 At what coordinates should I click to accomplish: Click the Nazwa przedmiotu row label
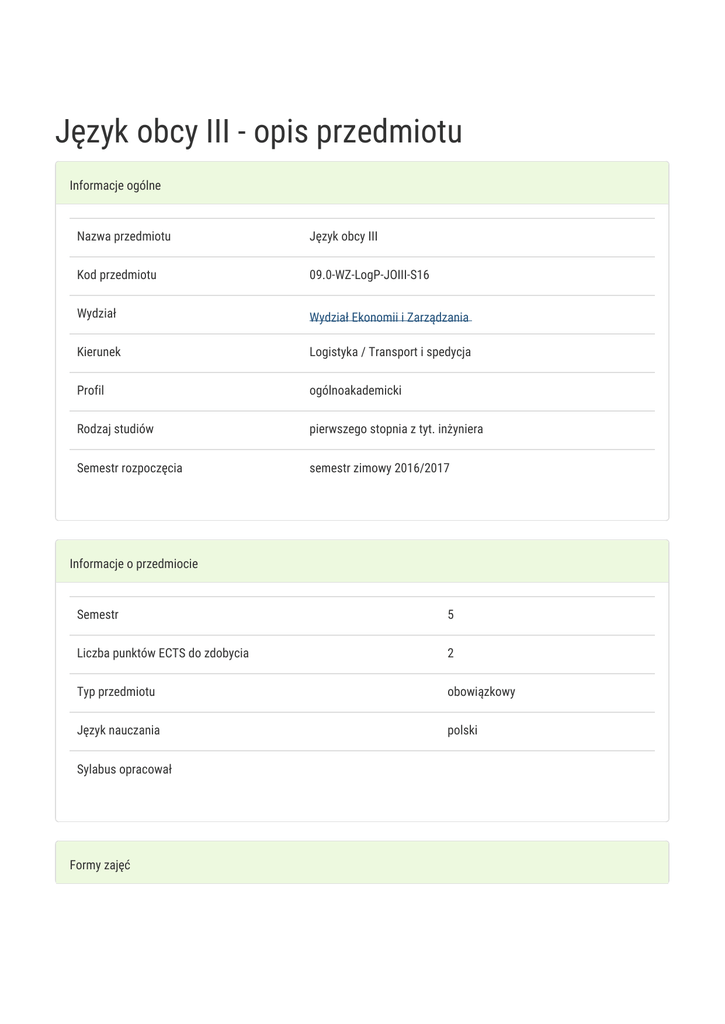point(124,237)
